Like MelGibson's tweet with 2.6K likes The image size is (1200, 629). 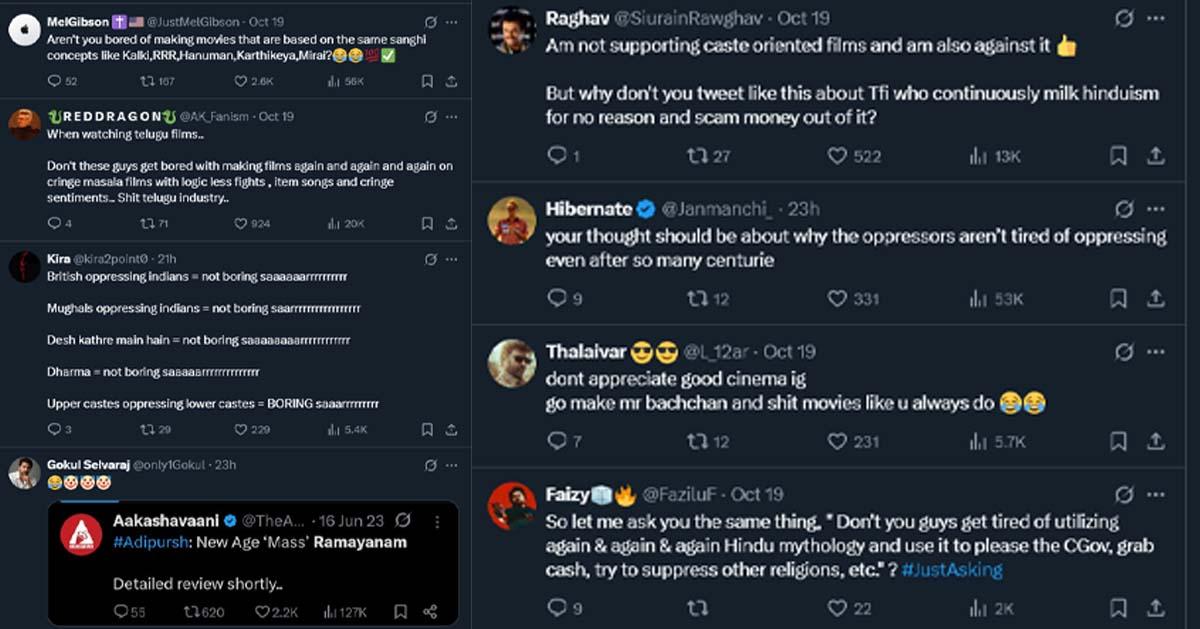240,81
